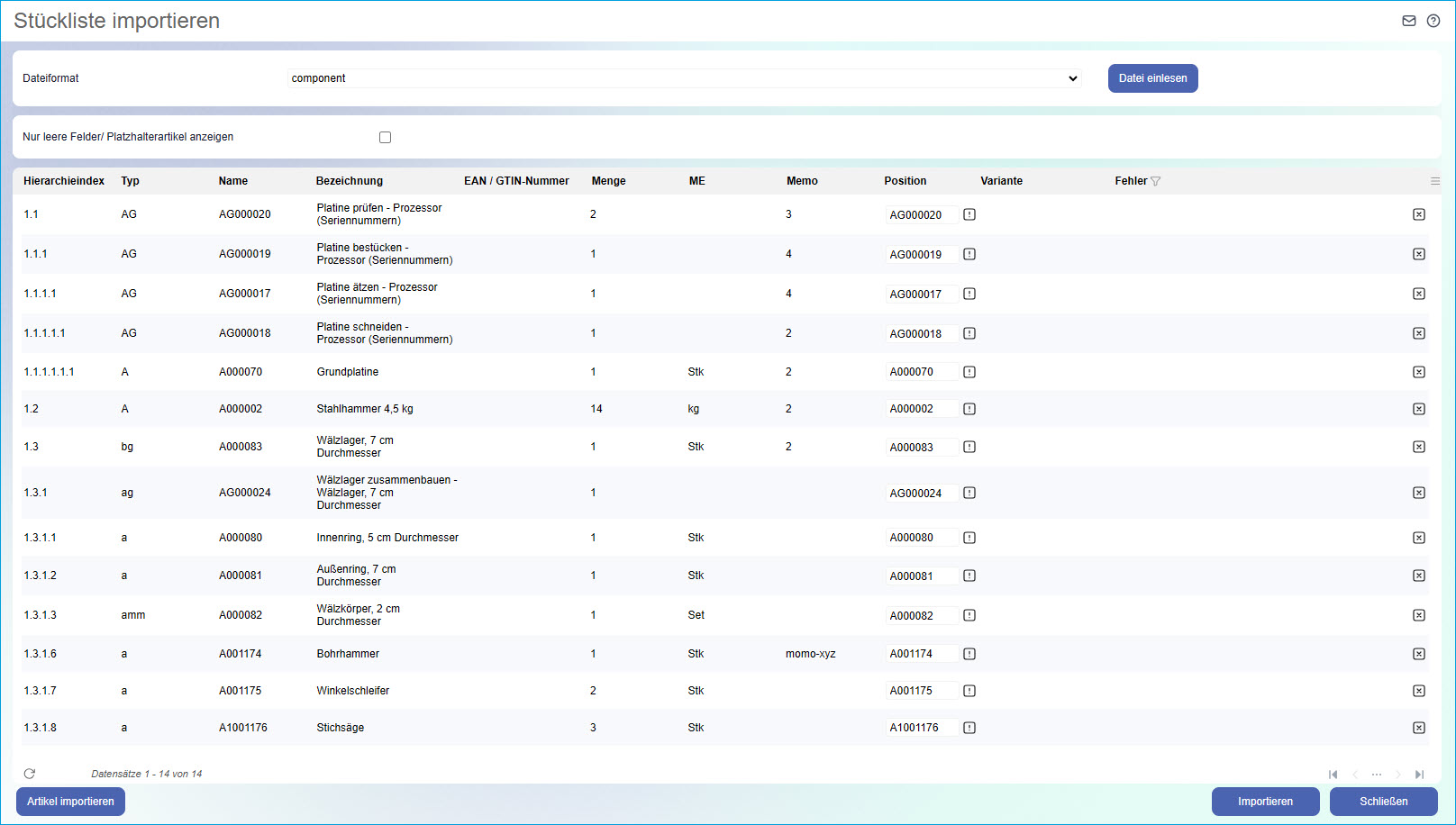Remove the Innenring row A000080
Viewport: 1456px width, 825px height.
1419,538
